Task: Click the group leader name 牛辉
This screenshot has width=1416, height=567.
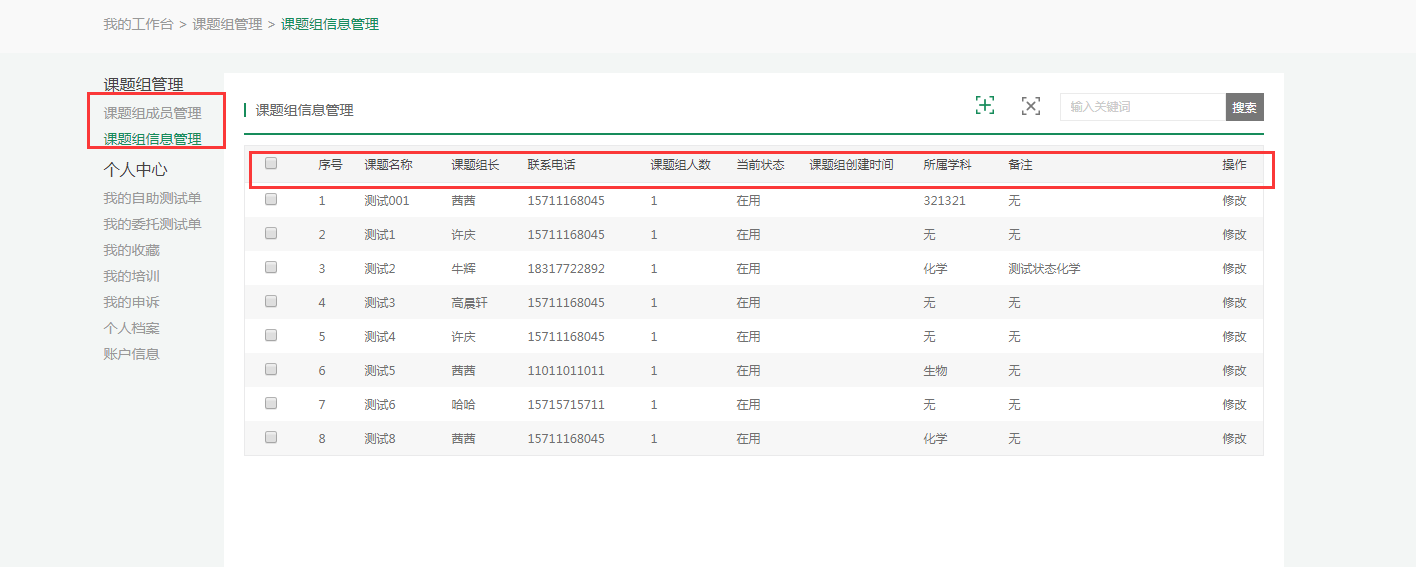Action: click(463, 269)
